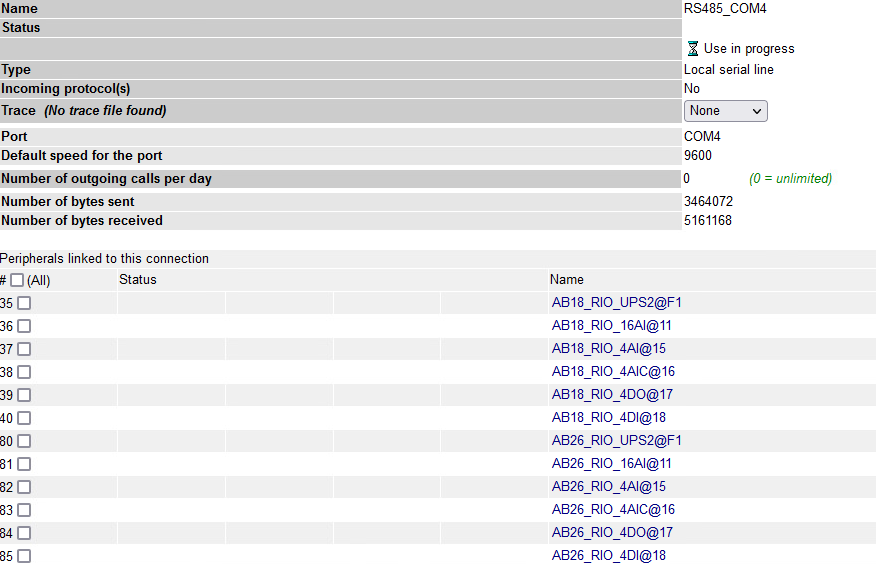View the AB26_RIO_16AI@11 peripheral
This screenshot has width=876, height=568.
pos(611,463)
